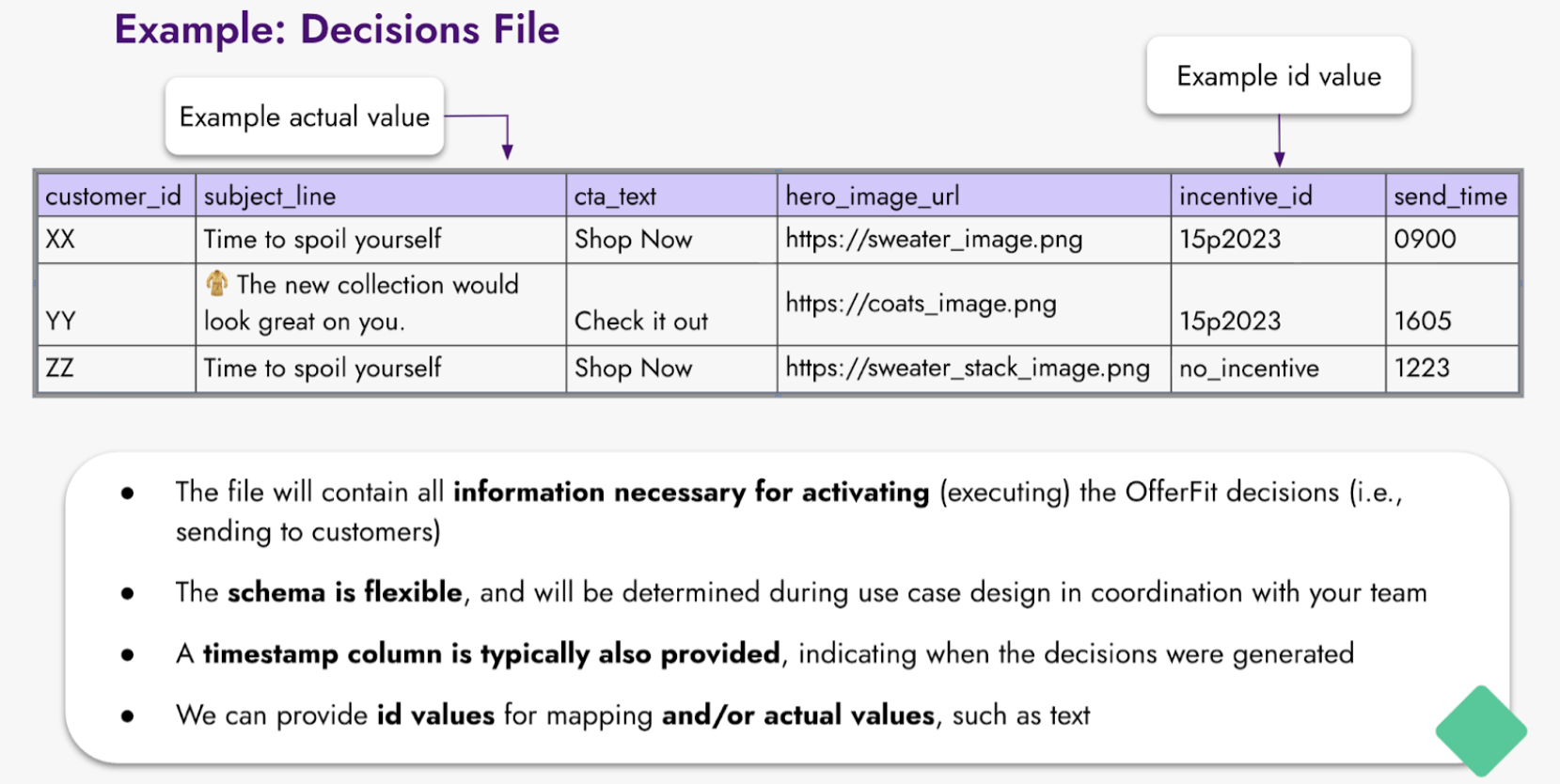
Task: Select the "Example id value" callout box
Action: [x=1278, y=76]
